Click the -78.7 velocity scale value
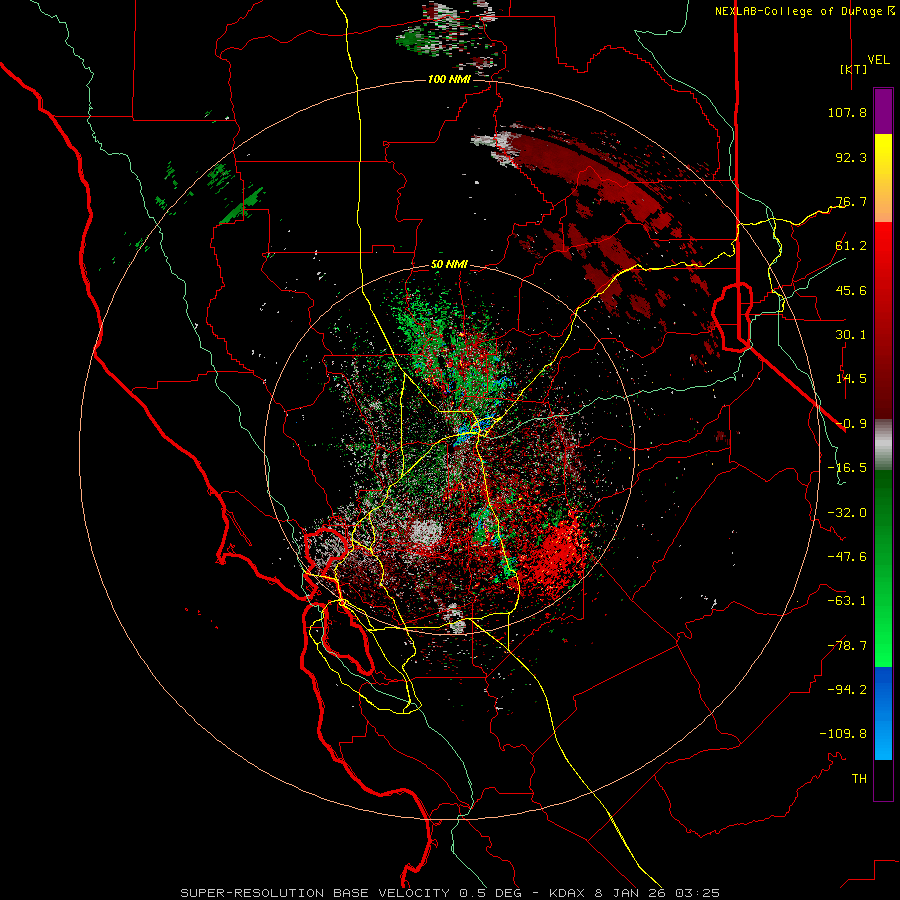The height and width of the screenshot is (900, 900). (x=847, y=646)
